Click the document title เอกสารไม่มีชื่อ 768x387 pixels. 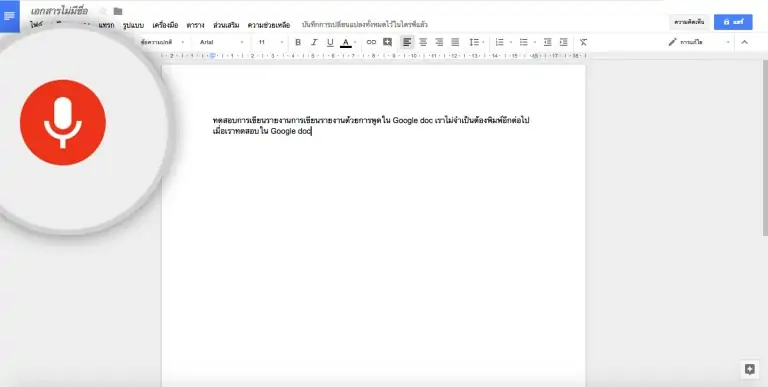tap(59, 11)
